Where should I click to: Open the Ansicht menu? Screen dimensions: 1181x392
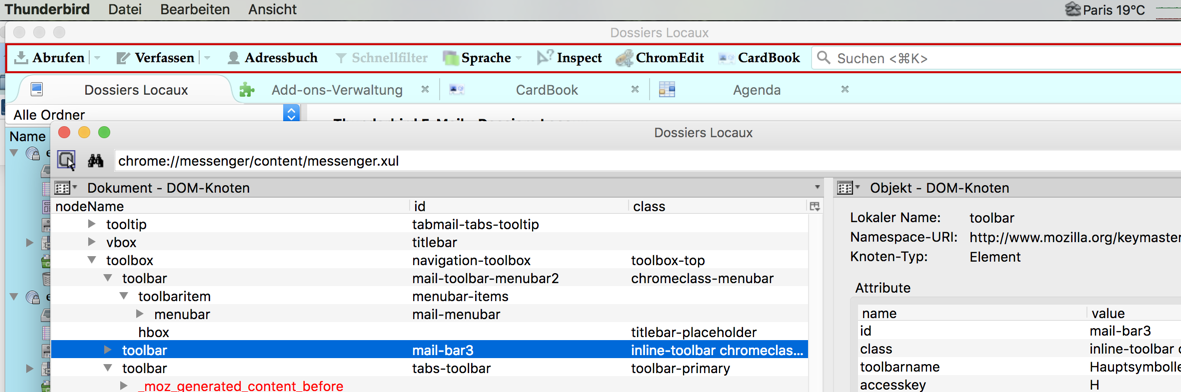pos(272,10)
